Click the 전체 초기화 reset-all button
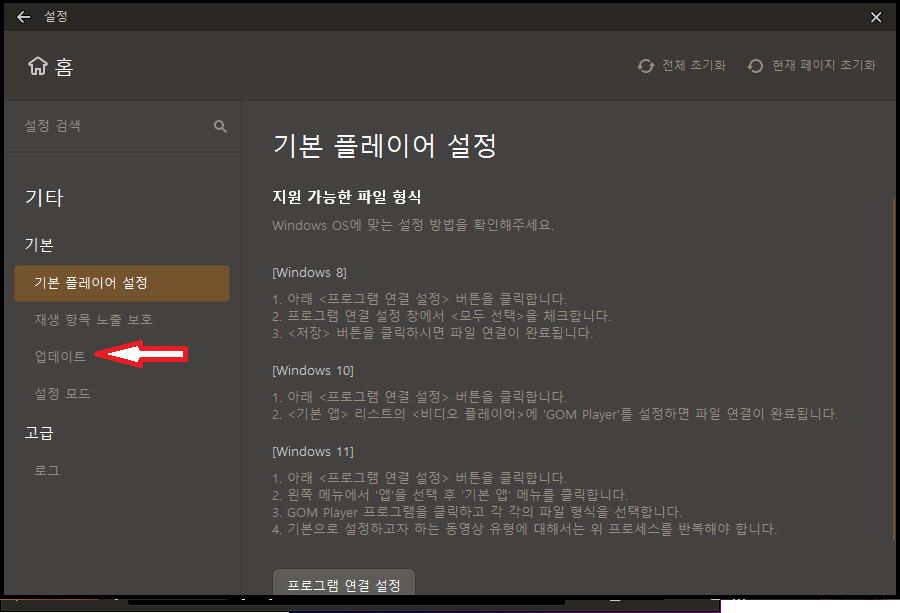900x613 pixels. (681, 65)
